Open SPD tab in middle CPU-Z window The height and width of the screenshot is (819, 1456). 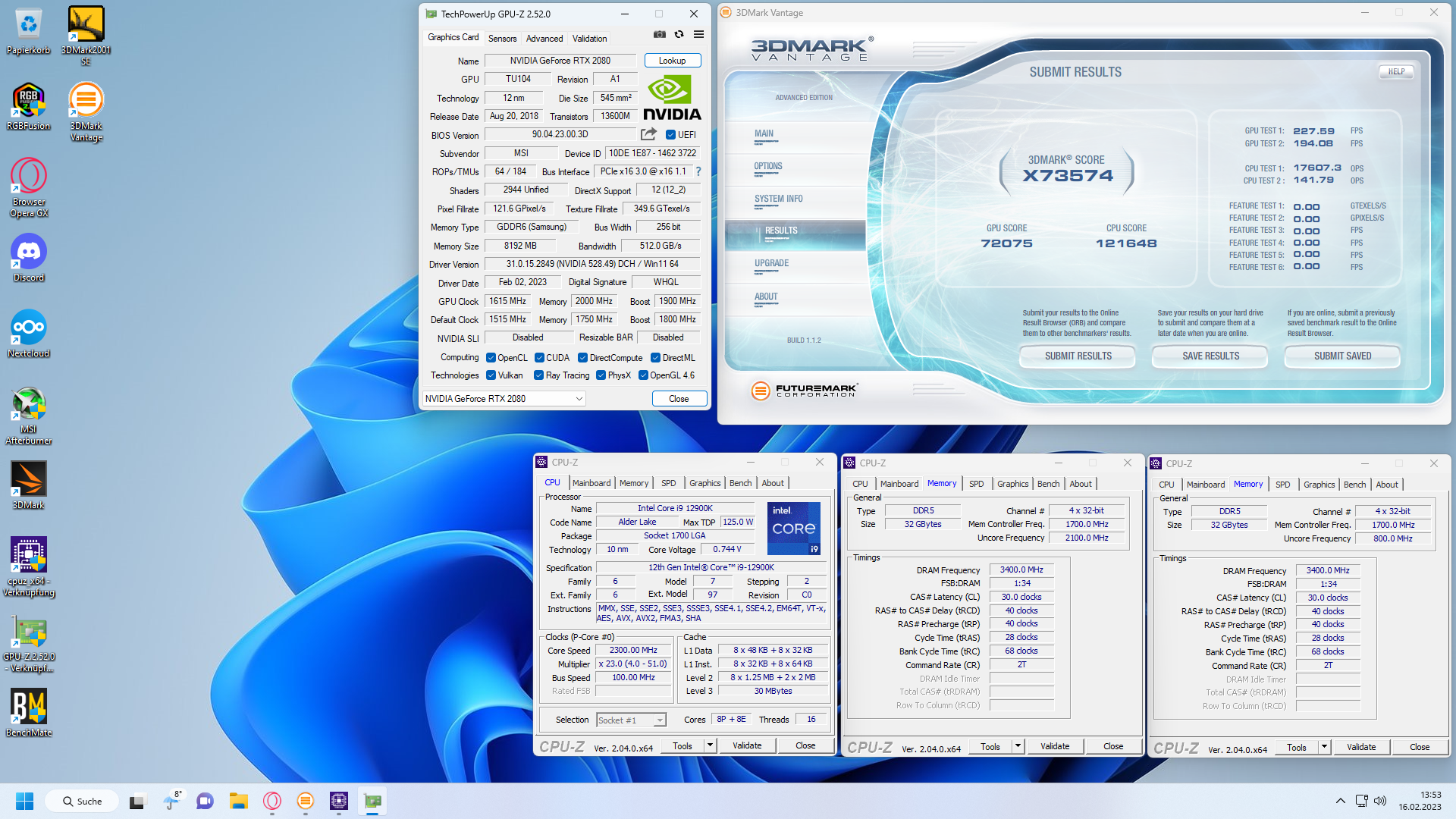[977, 484]
